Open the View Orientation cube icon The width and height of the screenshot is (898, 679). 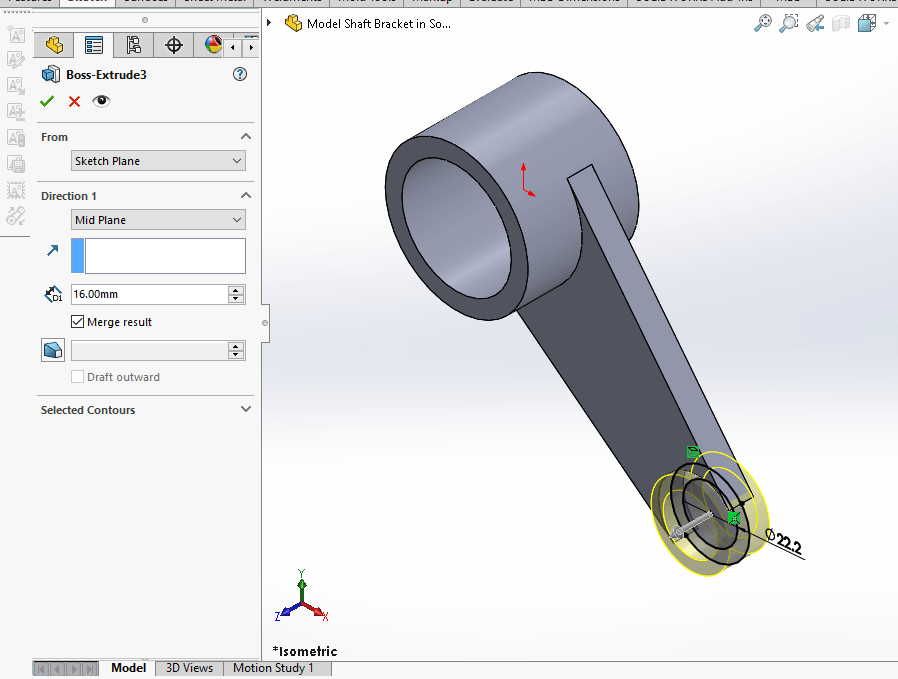(866, 22)
